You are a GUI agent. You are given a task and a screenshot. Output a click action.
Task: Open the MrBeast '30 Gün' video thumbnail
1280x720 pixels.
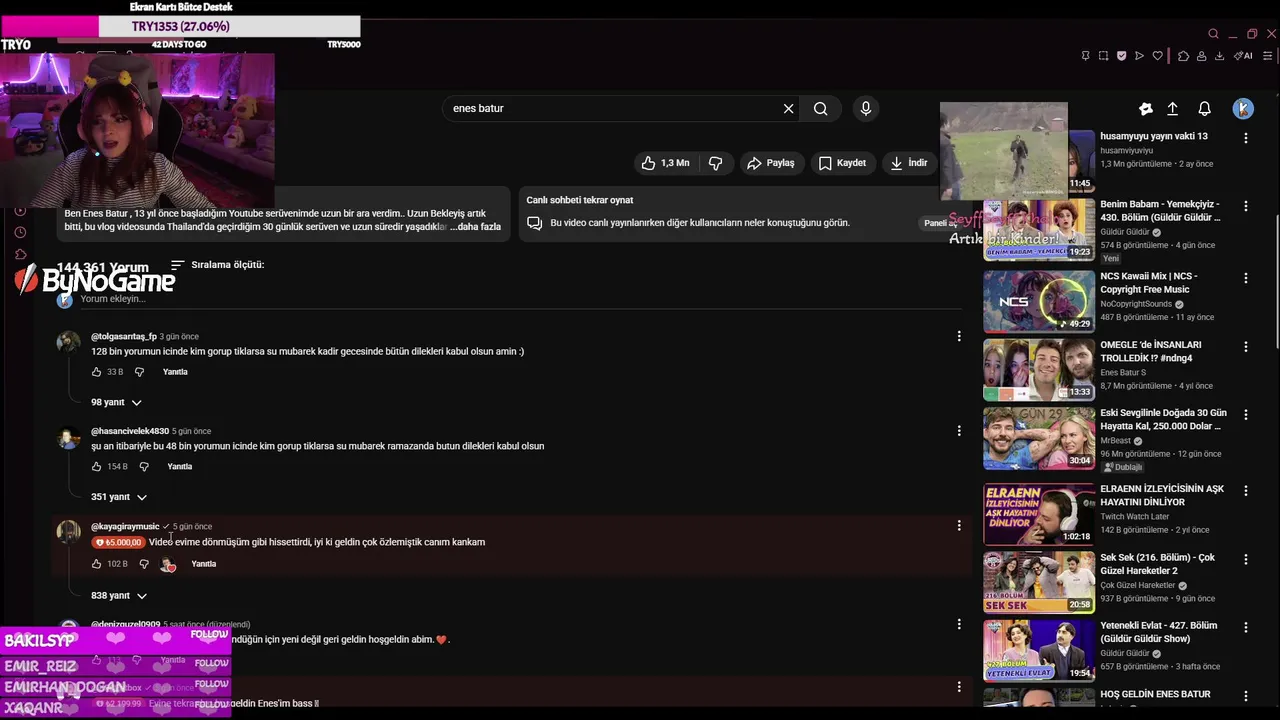coord(1039,438)
